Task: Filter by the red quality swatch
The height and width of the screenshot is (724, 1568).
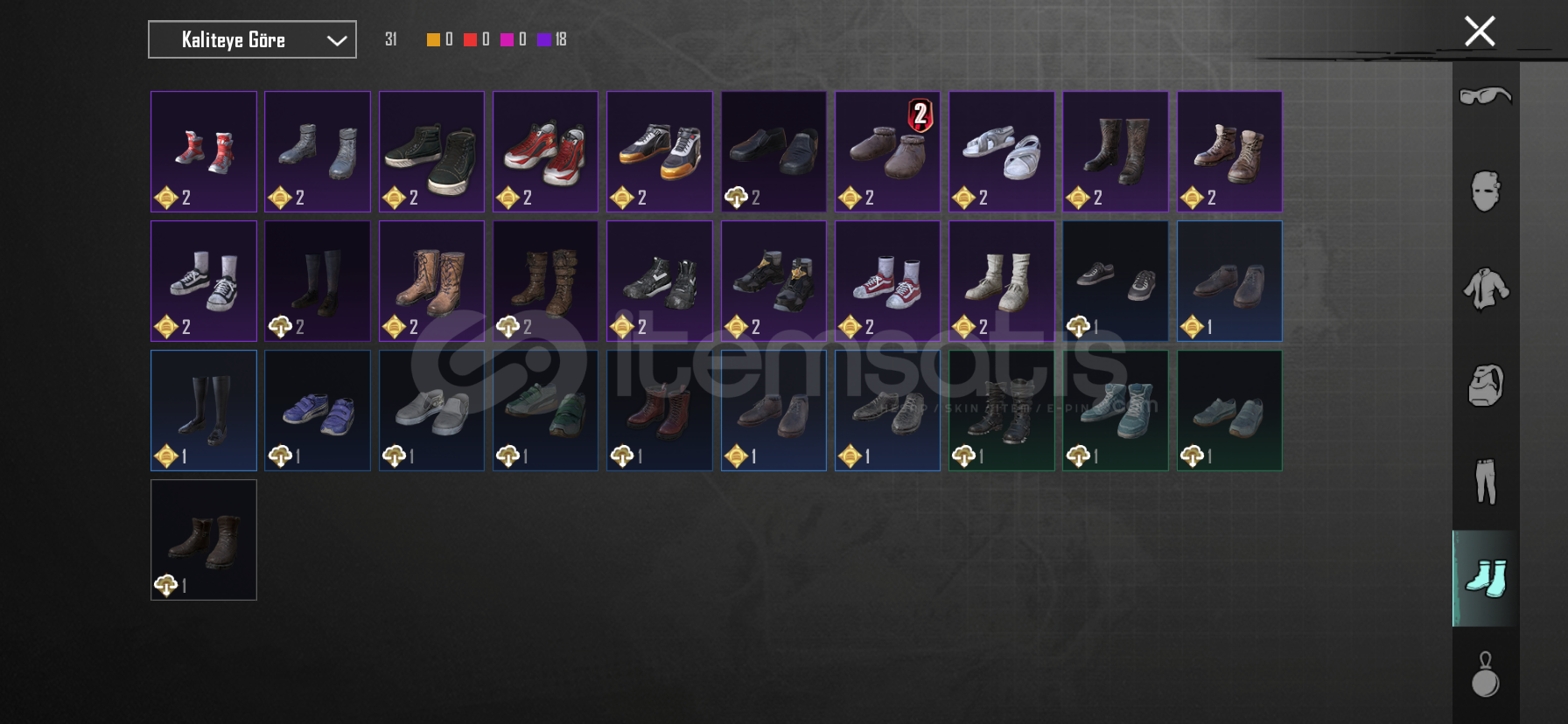Action: tap(470, 39)
